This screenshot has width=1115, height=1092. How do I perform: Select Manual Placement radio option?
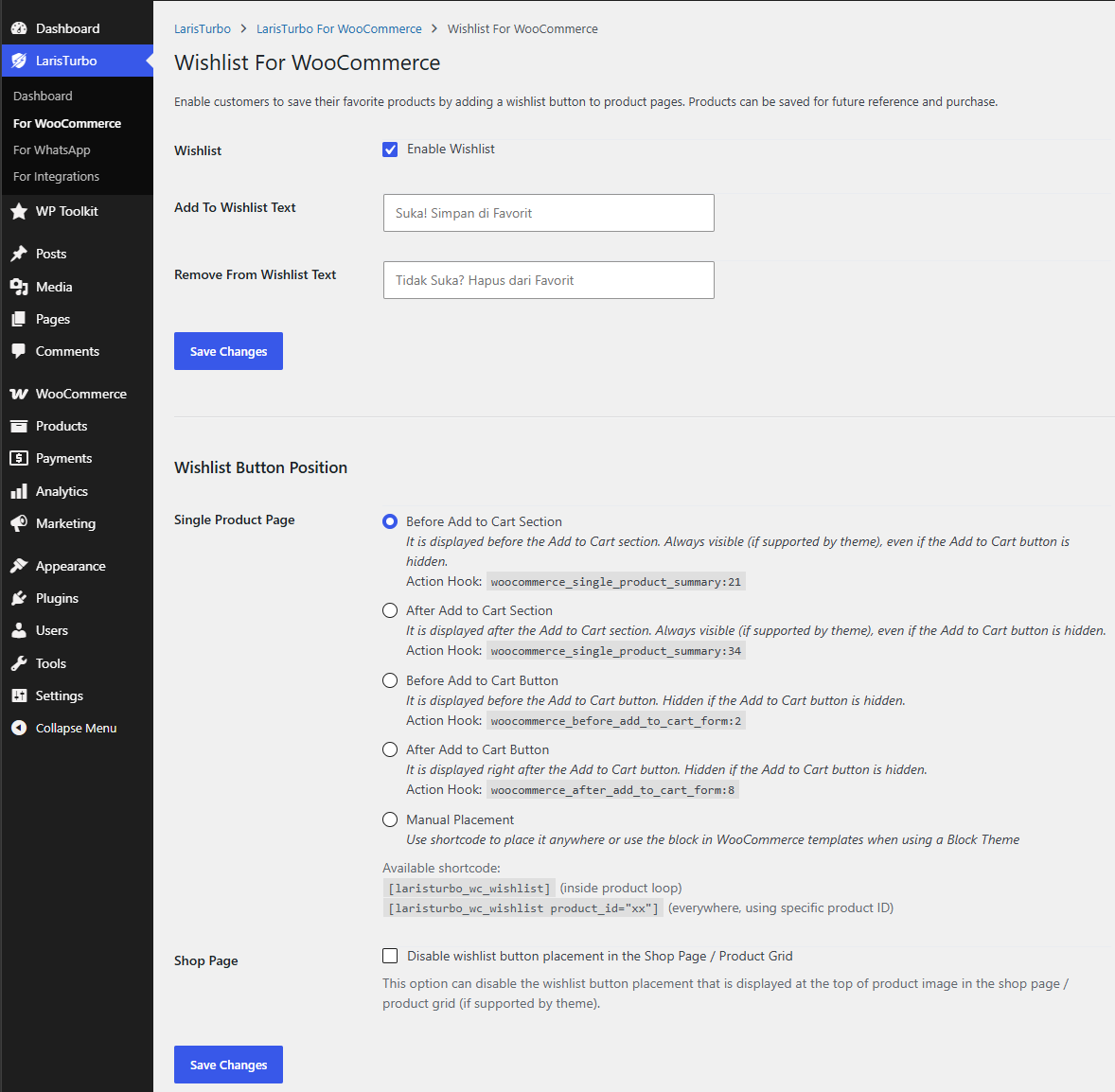[x=390, y=819]
